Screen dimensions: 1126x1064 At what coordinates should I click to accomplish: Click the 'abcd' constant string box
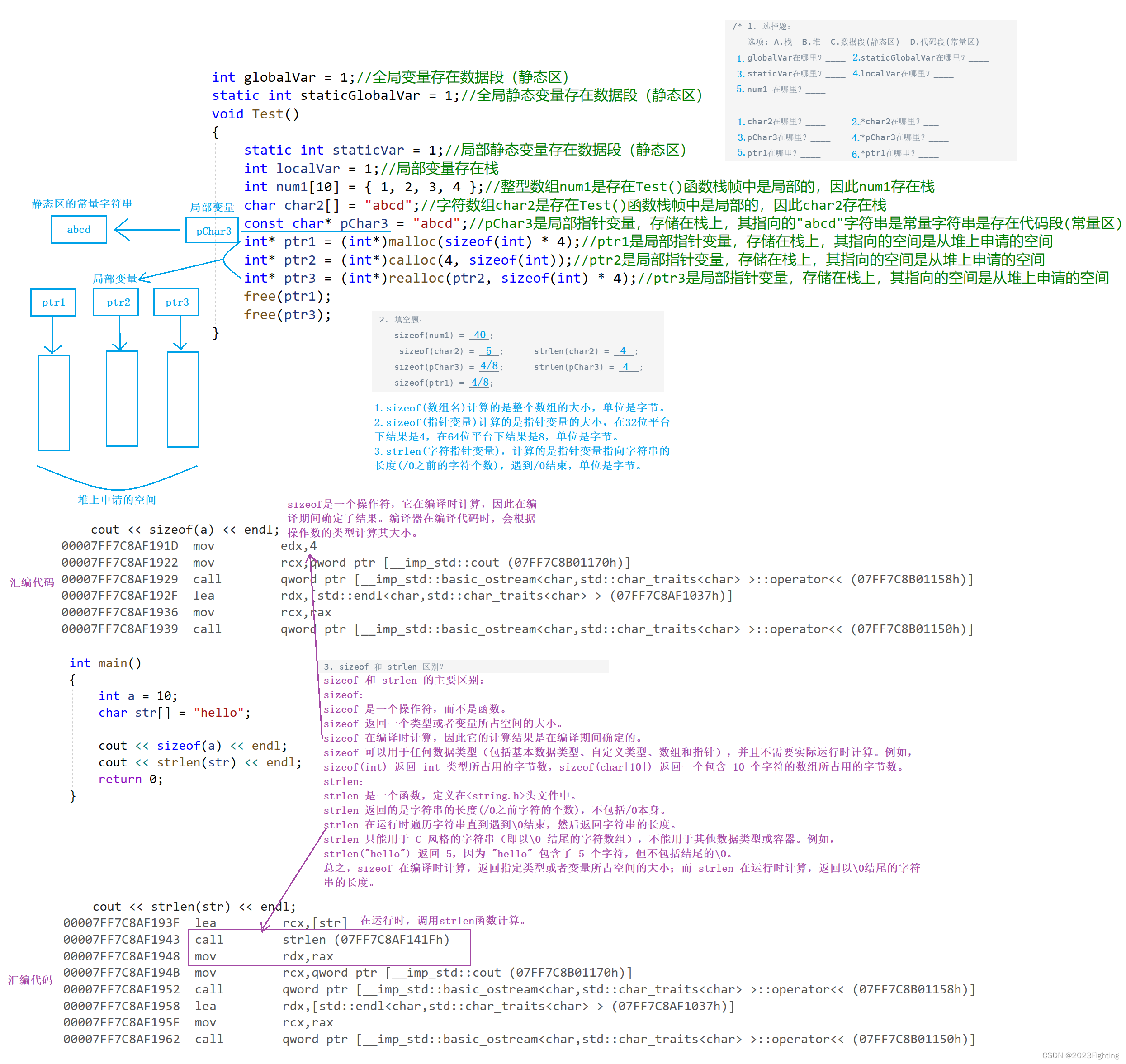click(x=79, y=230)
